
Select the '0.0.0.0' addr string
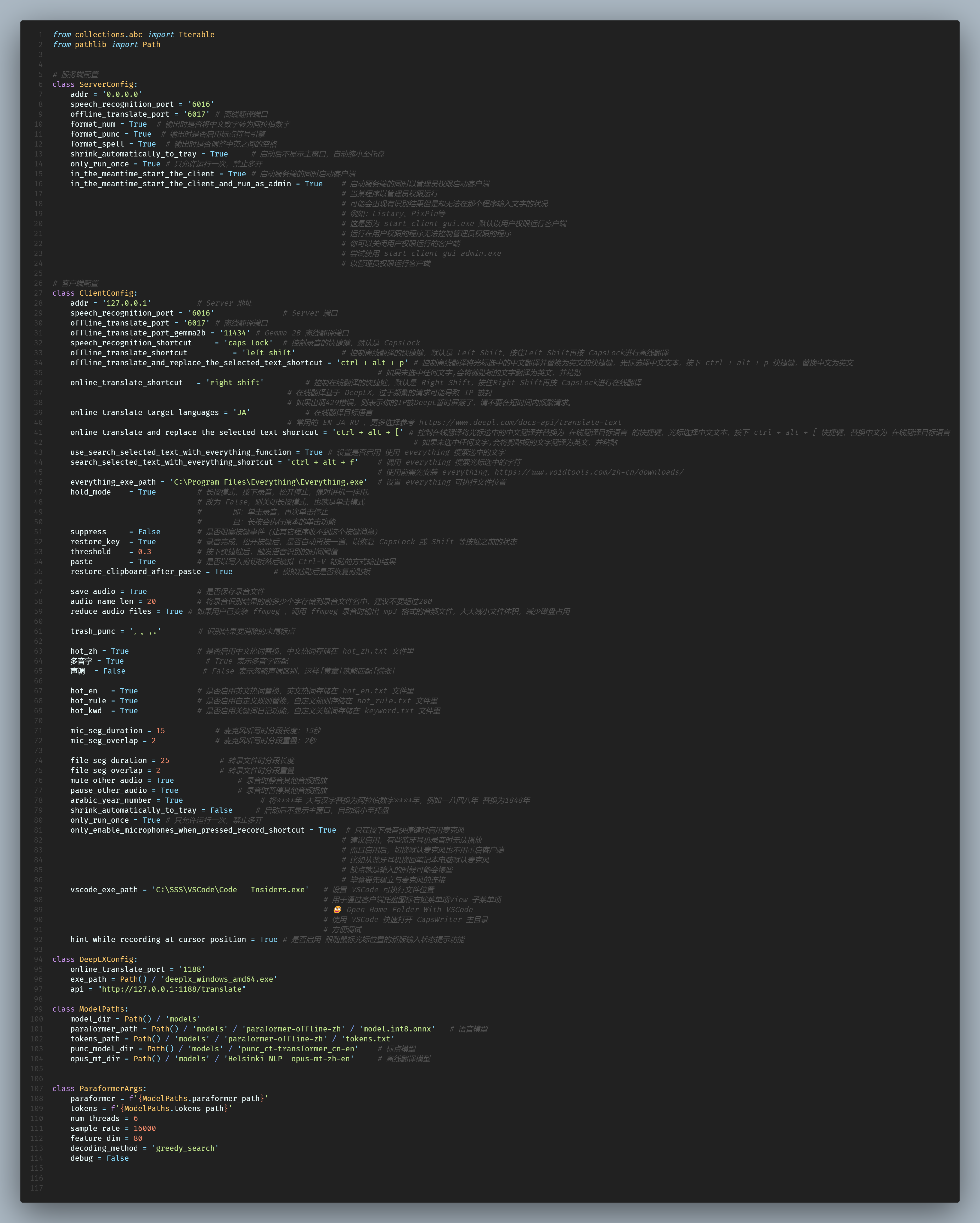pyautogui.click(x=122, y=94)
